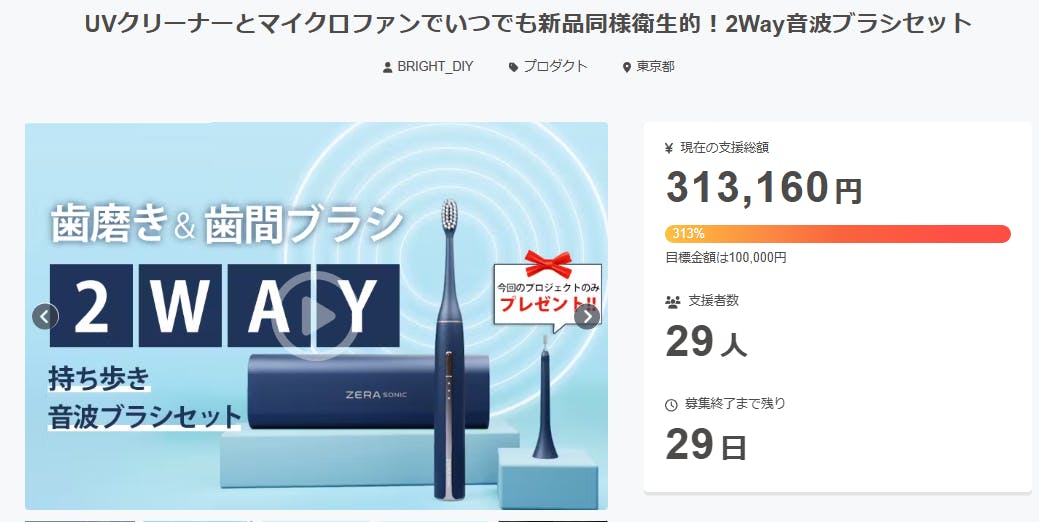The height and width of the screenshot is (522, 1039).
Task: Open the BRIGHT_DIY project owner profile
Action: click(435, 67)
